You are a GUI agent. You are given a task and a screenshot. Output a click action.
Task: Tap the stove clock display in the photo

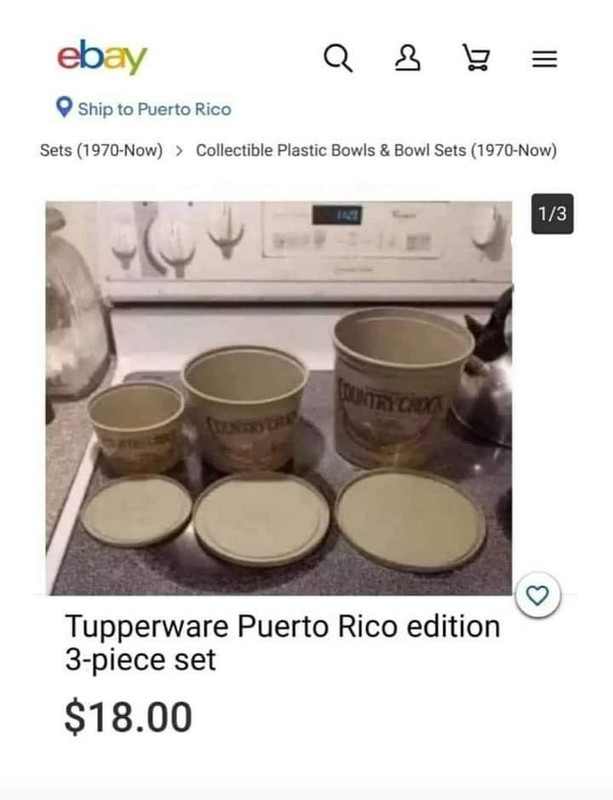[337, 215]
